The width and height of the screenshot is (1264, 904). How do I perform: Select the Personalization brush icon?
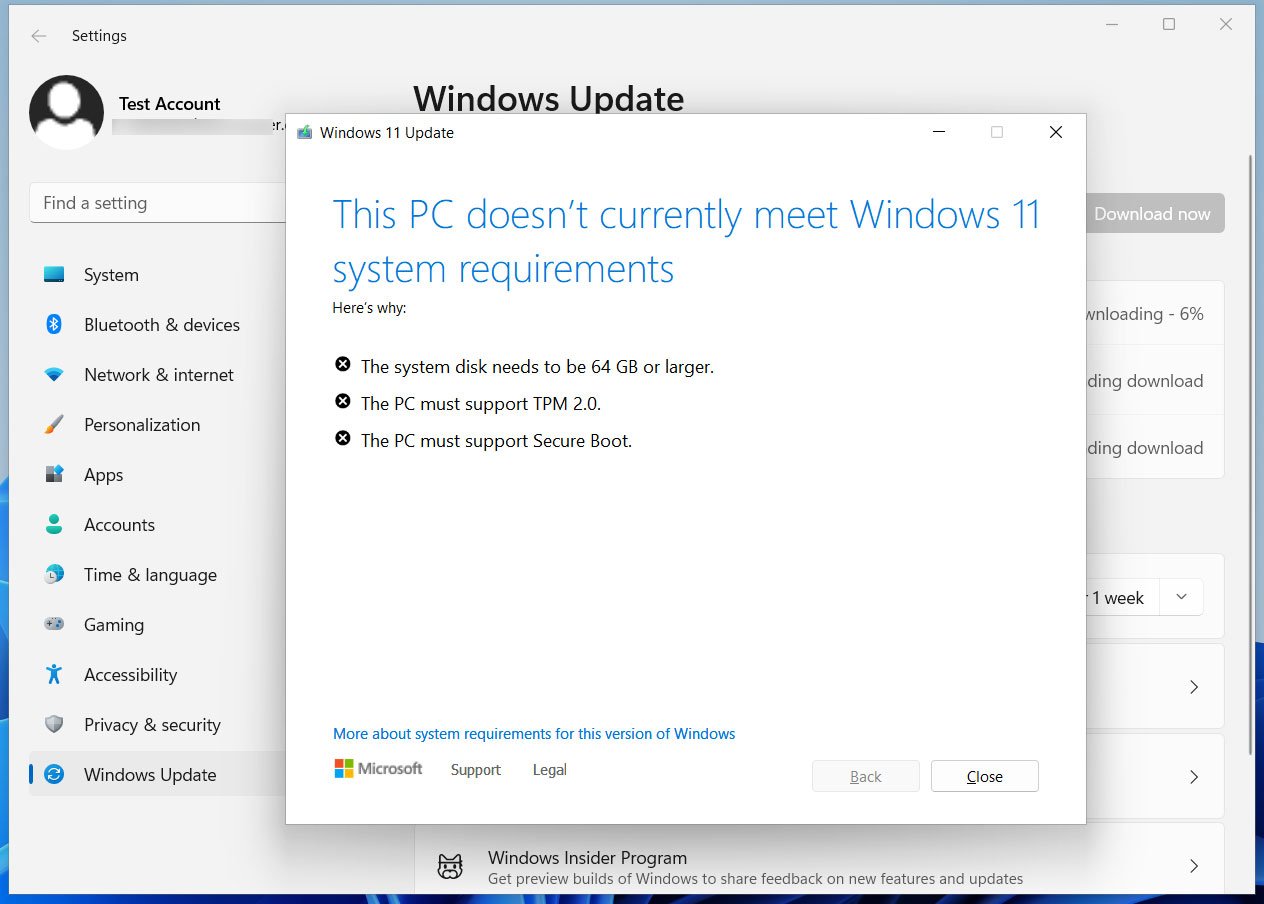click(x=54, y=424)
